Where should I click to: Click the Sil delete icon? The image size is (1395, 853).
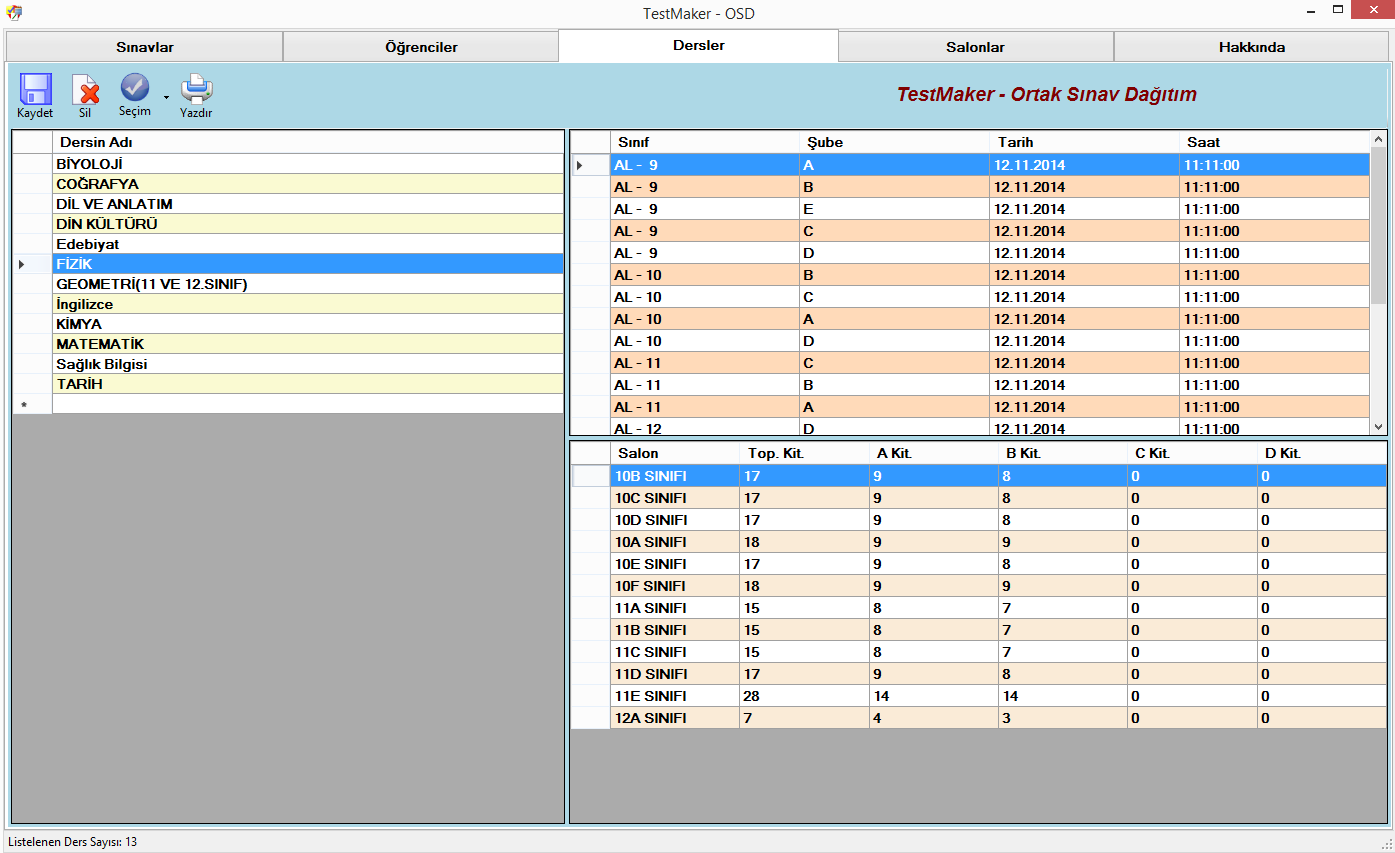coord(86,90)
